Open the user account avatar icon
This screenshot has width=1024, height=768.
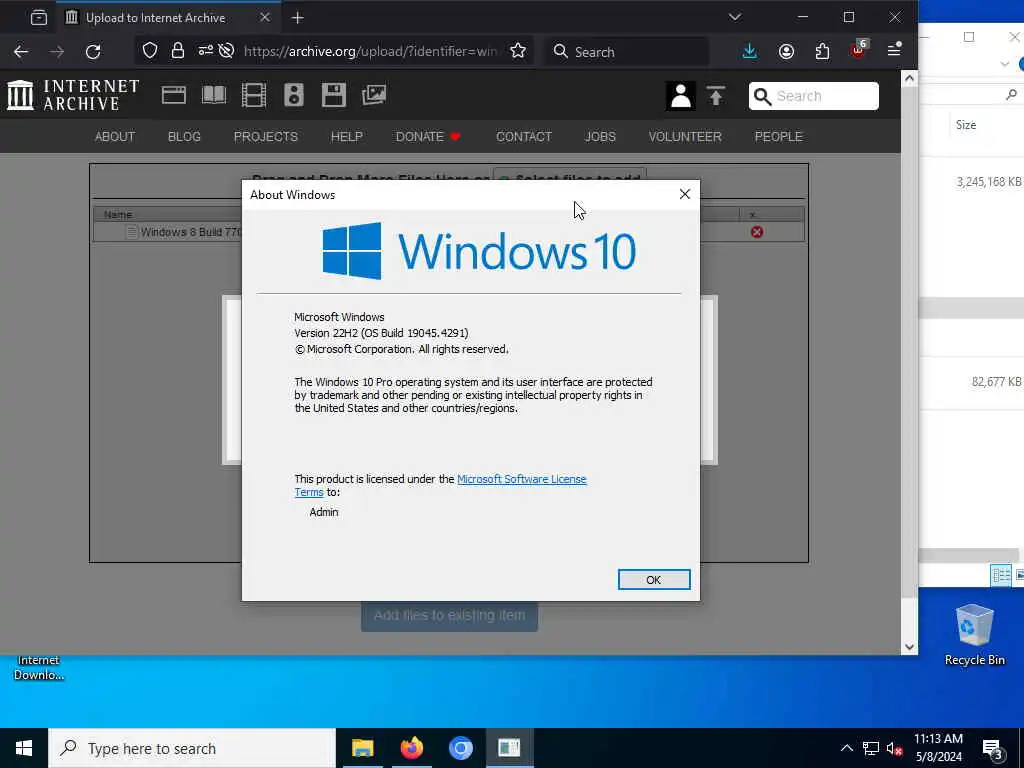pyautogui.click(x=680, y=96)
